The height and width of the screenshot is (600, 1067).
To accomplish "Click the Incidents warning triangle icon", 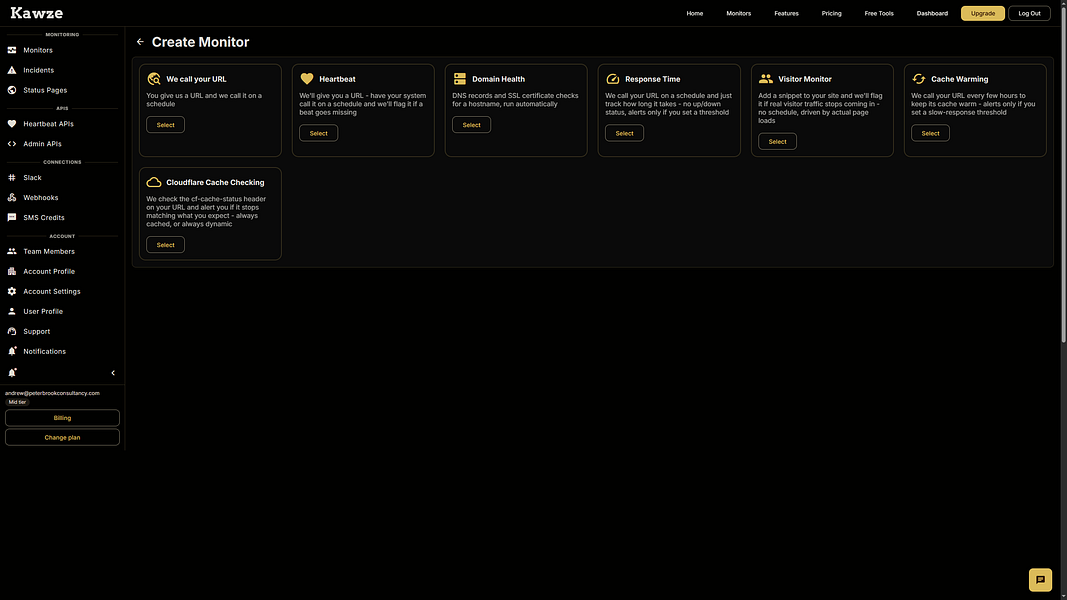I will tap(12, 70).
